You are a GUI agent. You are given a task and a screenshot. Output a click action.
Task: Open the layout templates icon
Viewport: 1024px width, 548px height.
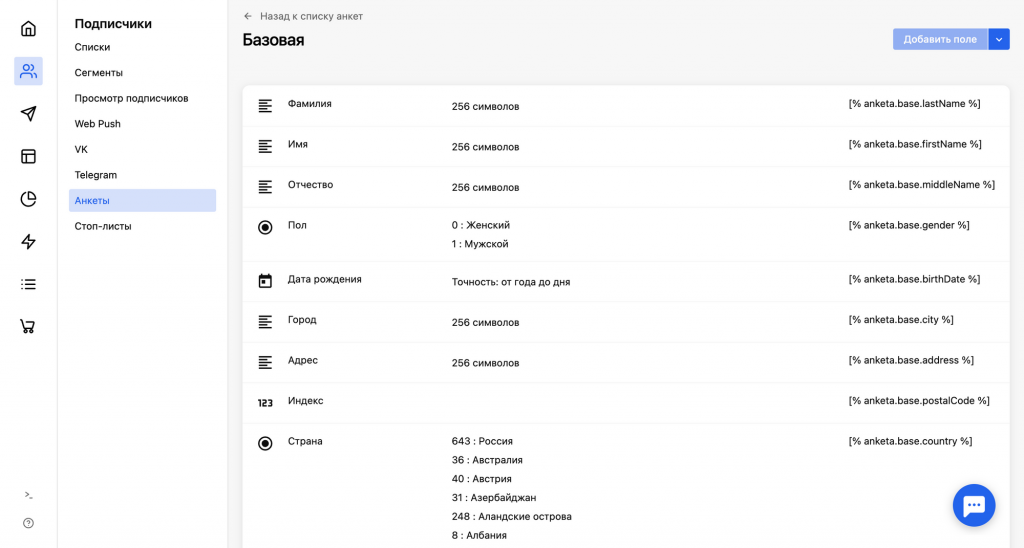pyautogui.click(x=28, y=156)
